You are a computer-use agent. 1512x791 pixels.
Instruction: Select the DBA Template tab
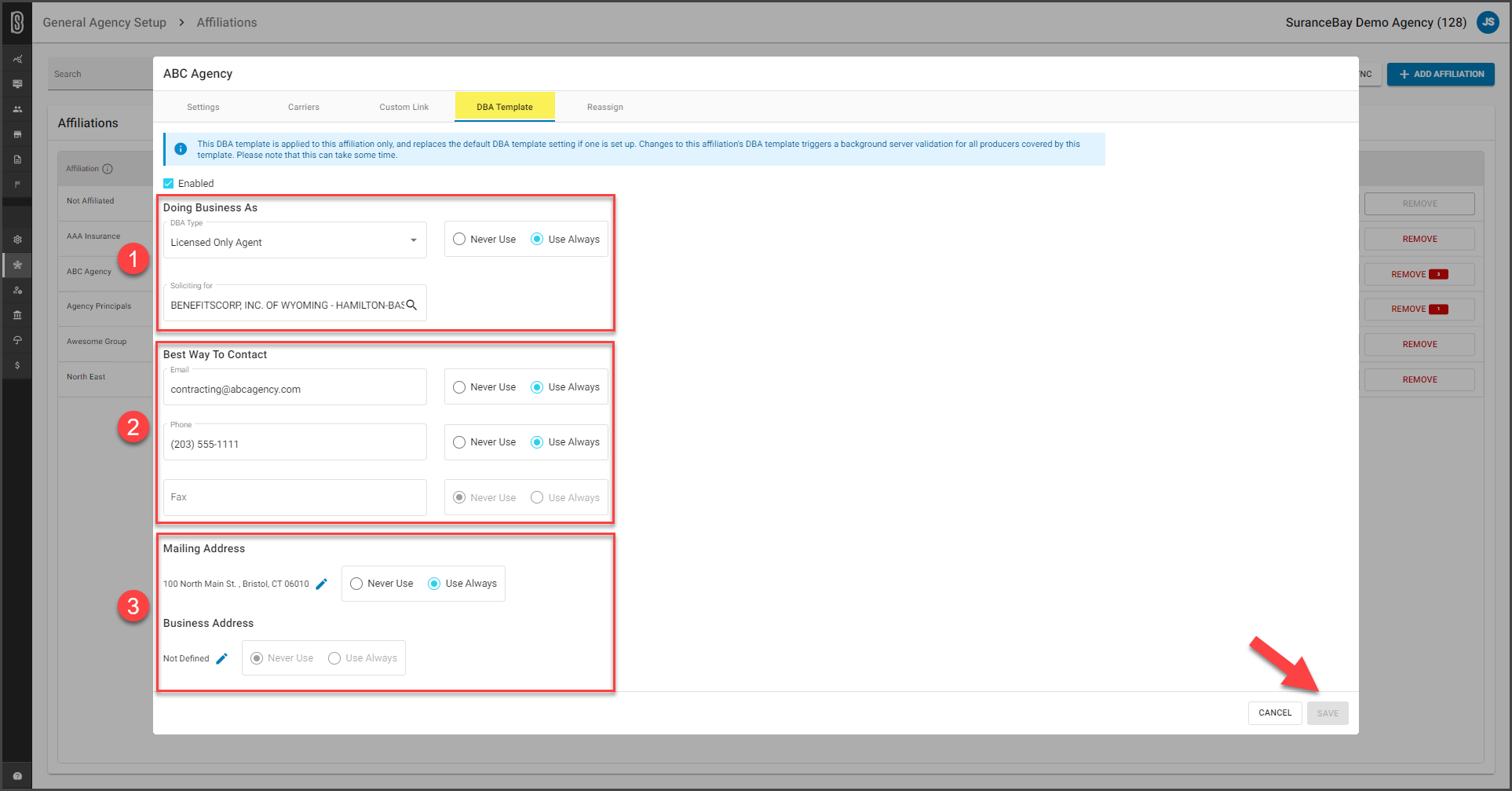505,107
